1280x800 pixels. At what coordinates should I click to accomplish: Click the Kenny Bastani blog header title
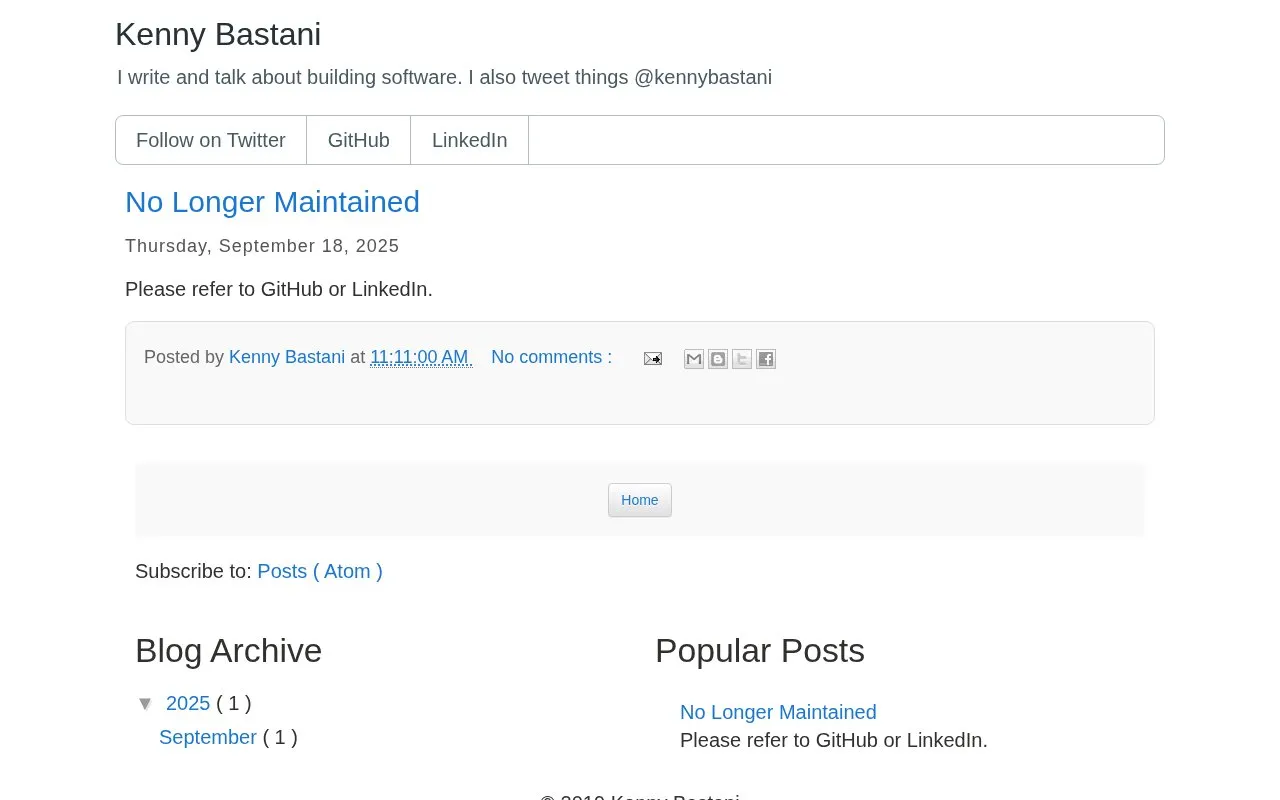click(x=218, y=34)
